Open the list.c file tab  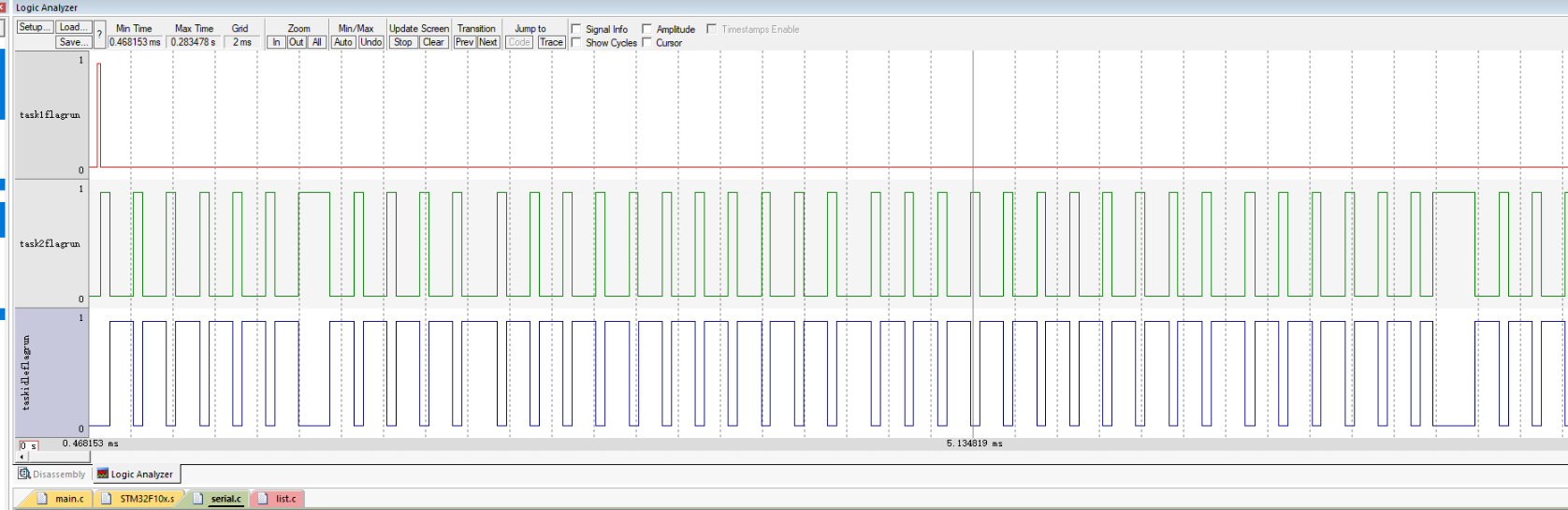[x=278, y=499]
